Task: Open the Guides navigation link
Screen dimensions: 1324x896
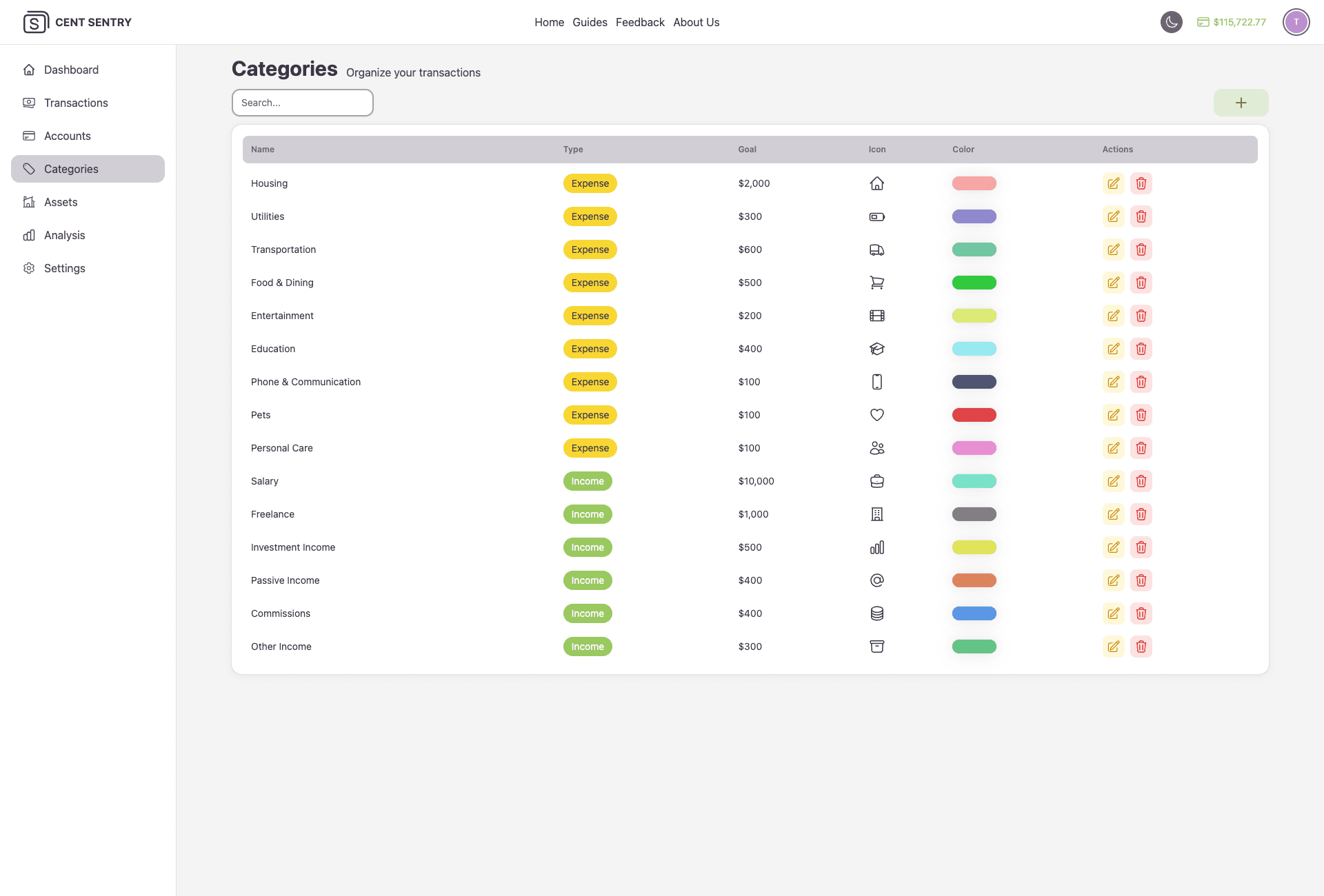Action: pyautogui.click(x=590, y=22)
